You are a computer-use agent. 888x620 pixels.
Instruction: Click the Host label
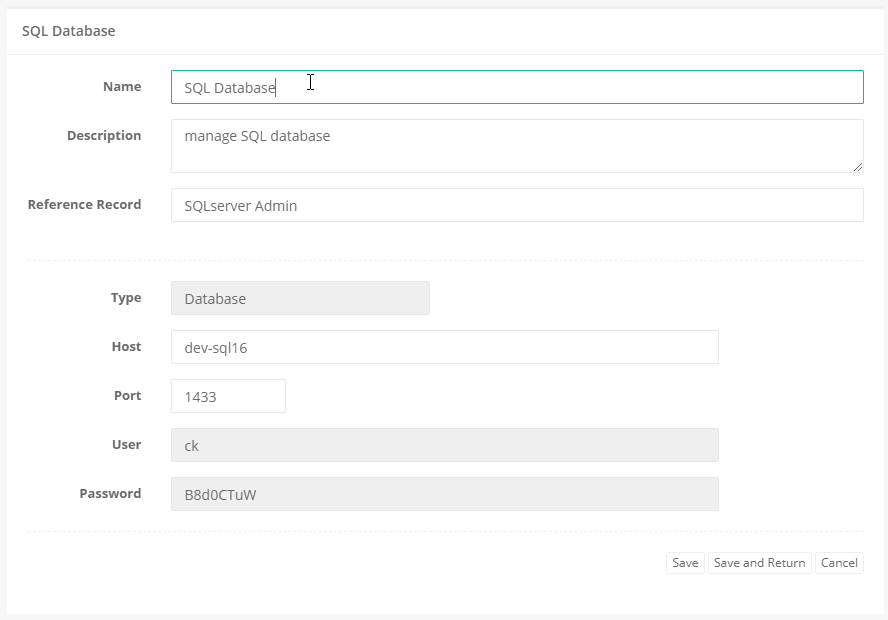point(127,346)
